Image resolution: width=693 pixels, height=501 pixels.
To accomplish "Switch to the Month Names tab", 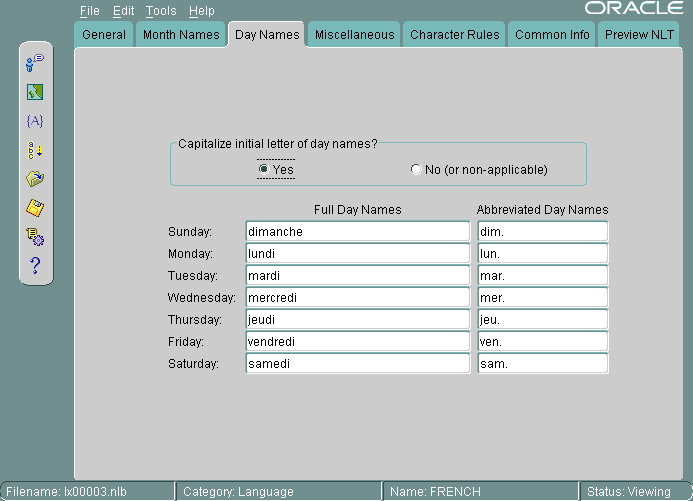I will tap(180, 35).
